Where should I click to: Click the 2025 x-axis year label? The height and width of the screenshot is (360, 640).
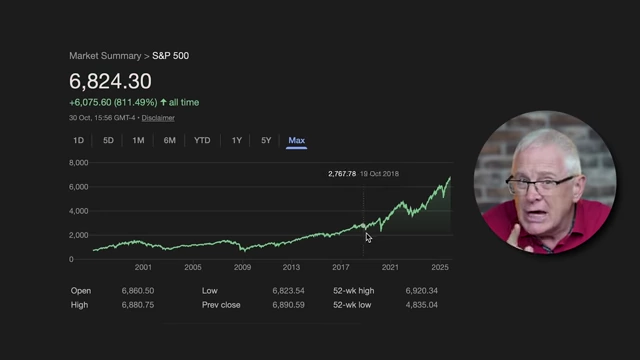pos(440,267)
